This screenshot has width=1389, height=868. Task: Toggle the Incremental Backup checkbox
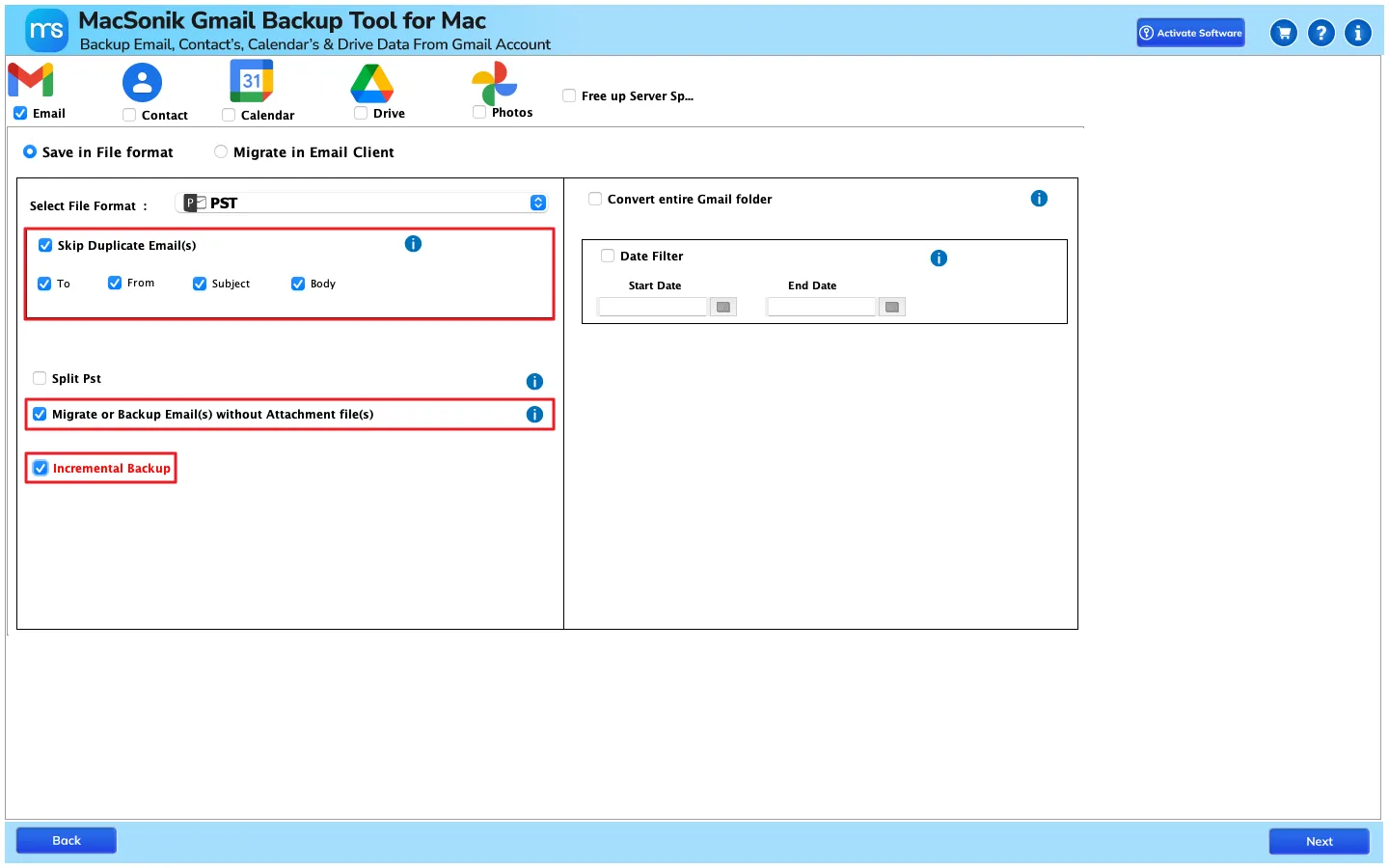(41, 468)
